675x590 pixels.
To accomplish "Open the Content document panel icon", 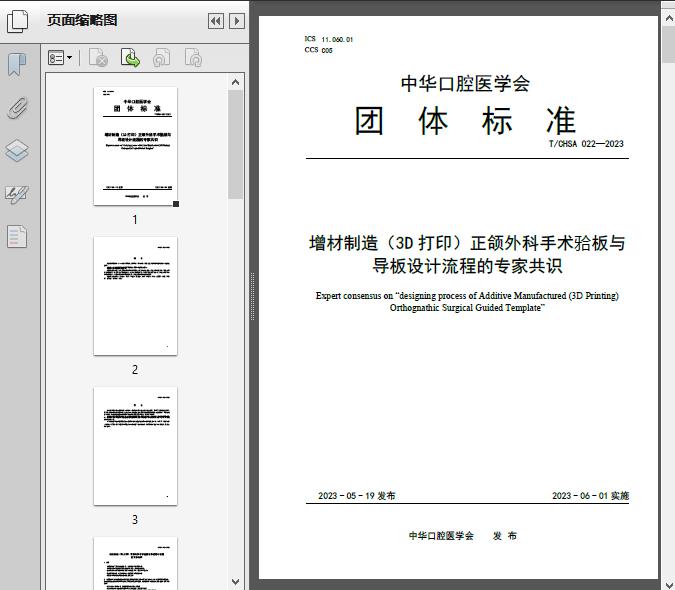I will pyautogui.click(x=17, y=237).
